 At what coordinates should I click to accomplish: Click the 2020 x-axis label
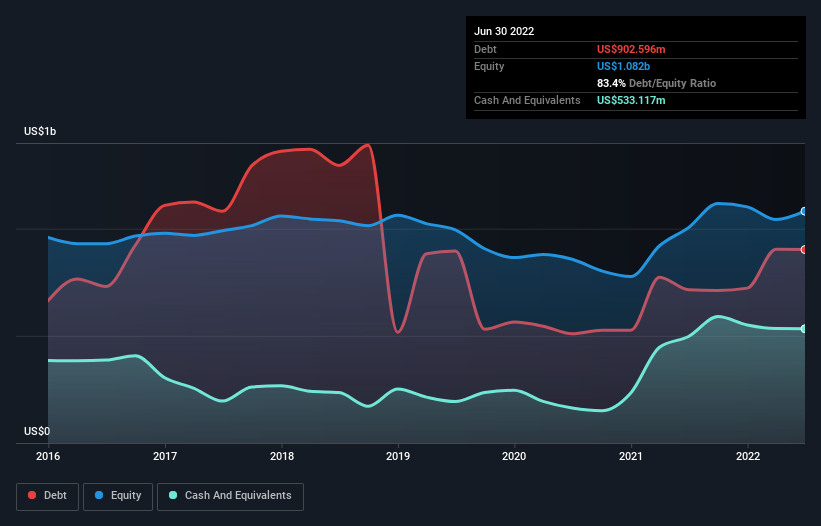pos(514,456)
